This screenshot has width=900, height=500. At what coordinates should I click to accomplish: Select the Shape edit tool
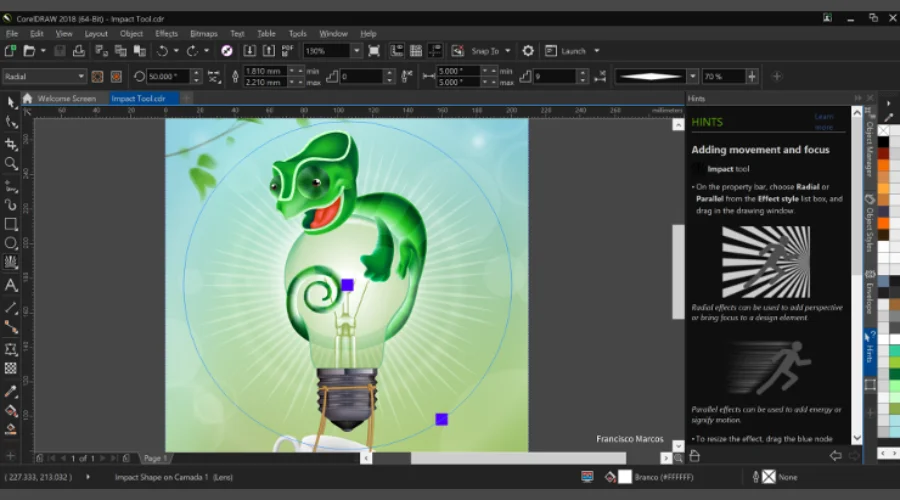click(x=11, y=122)
